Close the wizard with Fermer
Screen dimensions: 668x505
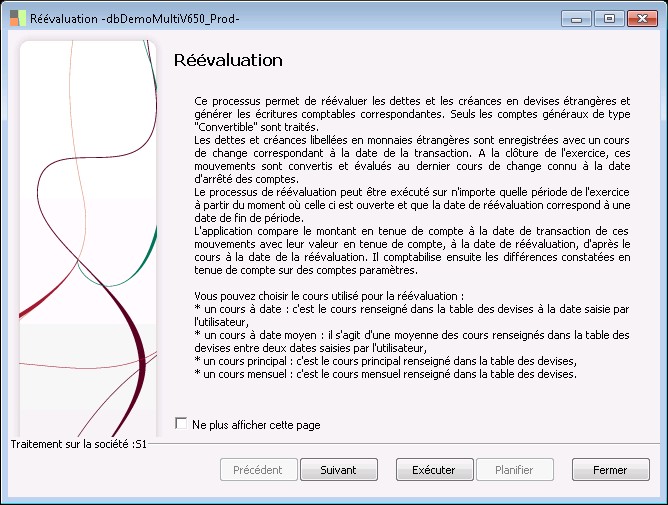pyautogui.click(x=610, y=470)
